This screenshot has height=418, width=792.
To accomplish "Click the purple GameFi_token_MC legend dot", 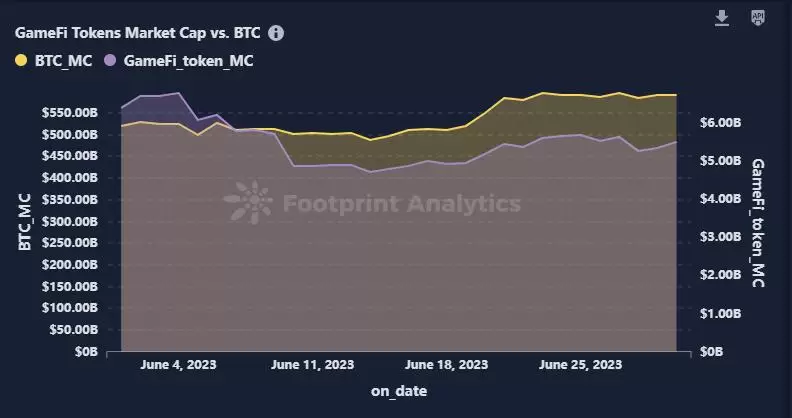I will click(110, 61).
